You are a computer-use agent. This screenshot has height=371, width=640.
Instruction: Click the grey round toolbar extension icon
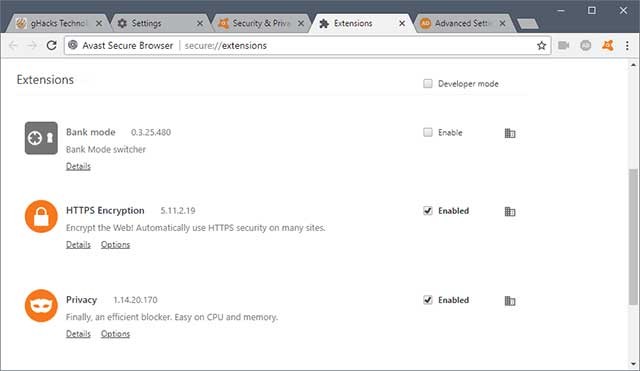586,45
